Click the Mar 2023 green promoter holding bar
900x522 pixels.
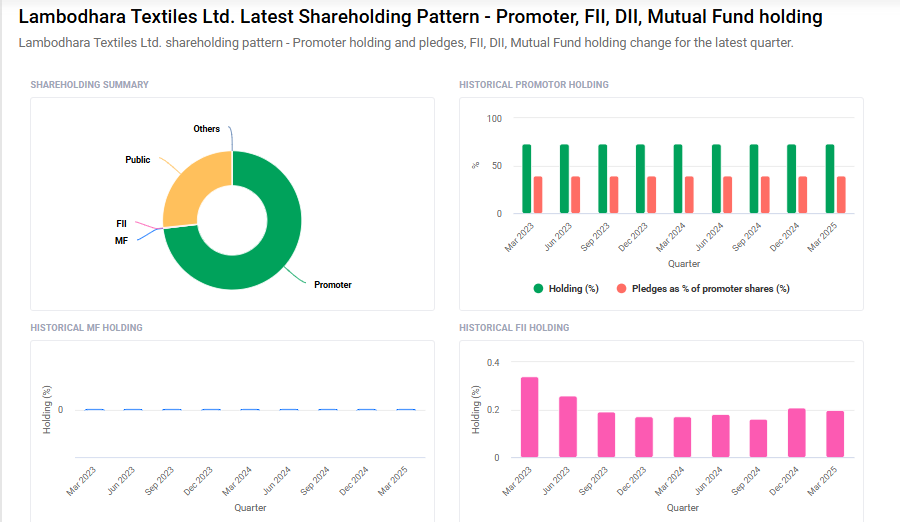tap(526, 179)
